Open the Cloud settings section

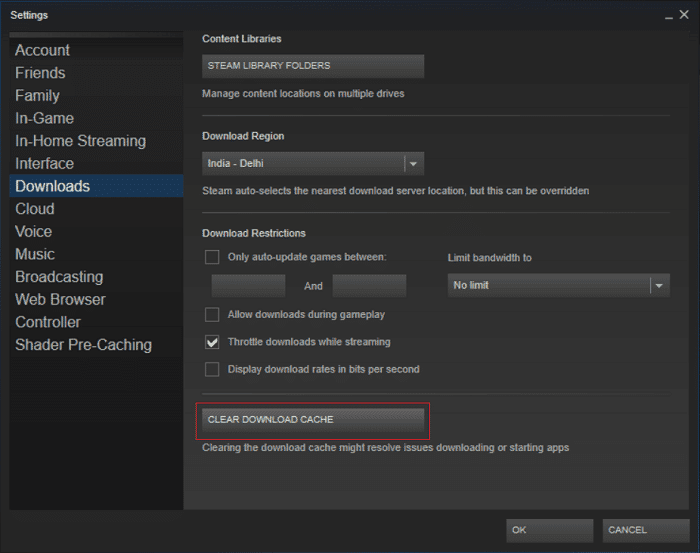[35, 209]
